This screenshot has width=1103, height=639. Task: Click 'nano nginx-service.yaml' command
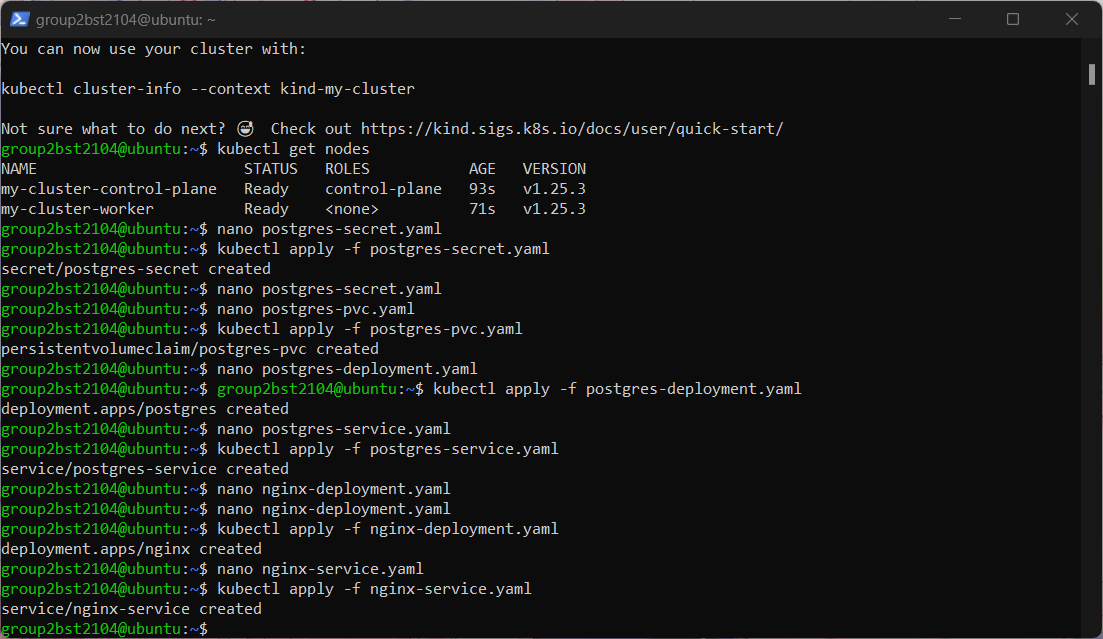[320, 569]
